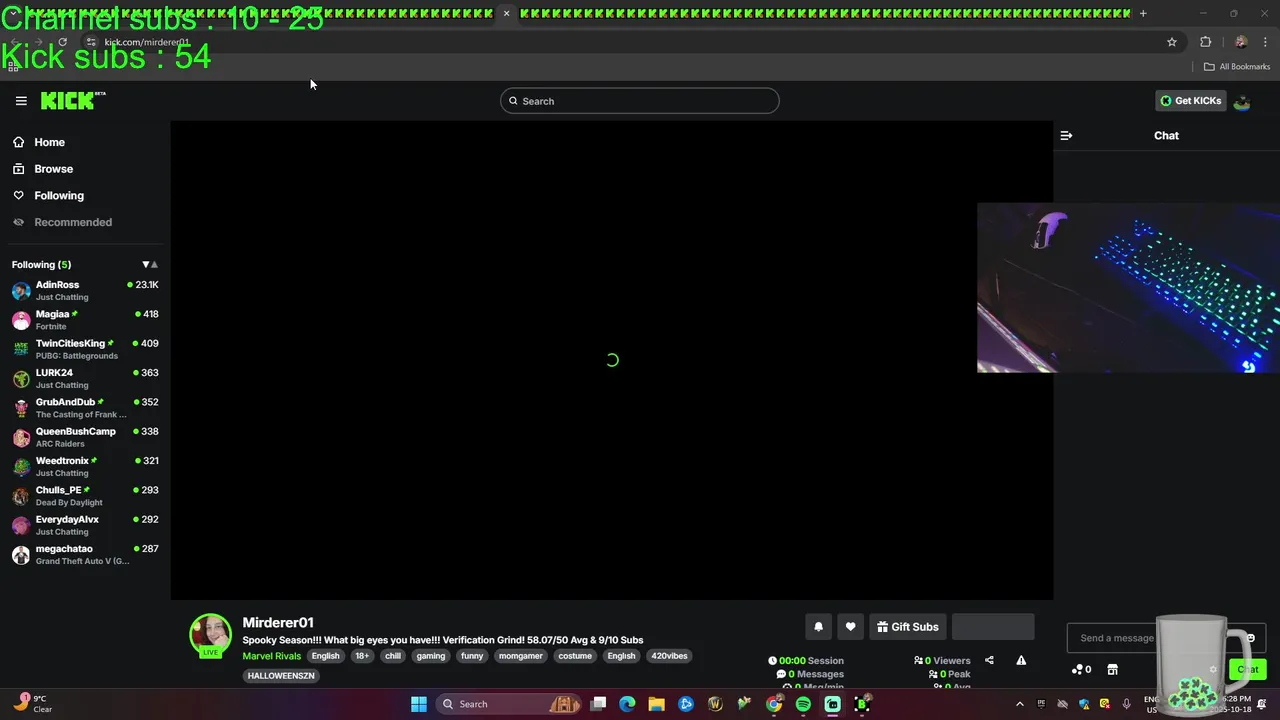Screen dimensions: 1280x720
Task: Open the Windows Start menu
Action: click(418, 704)
